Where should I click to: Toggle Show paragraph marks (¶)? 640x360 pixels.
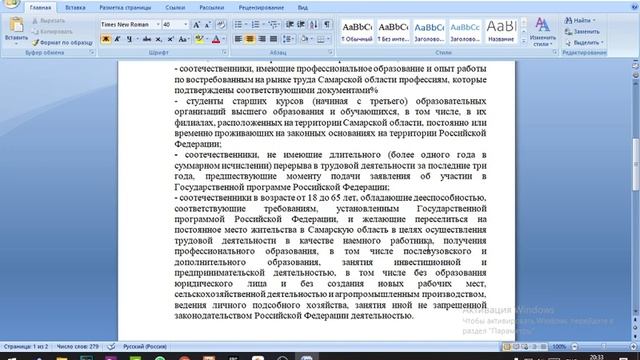coord(327,25)
